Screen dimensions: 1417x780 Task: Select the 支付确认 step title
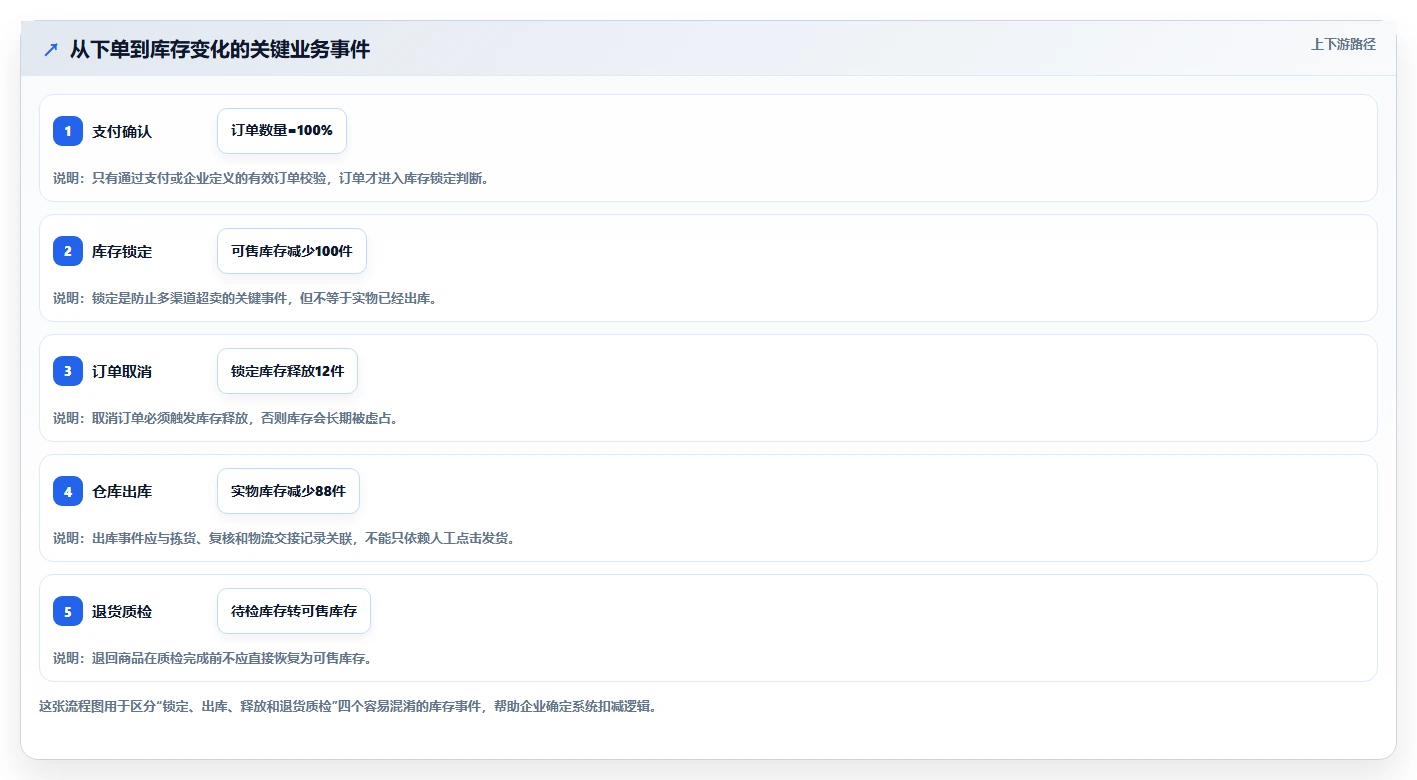pos(122,131)
